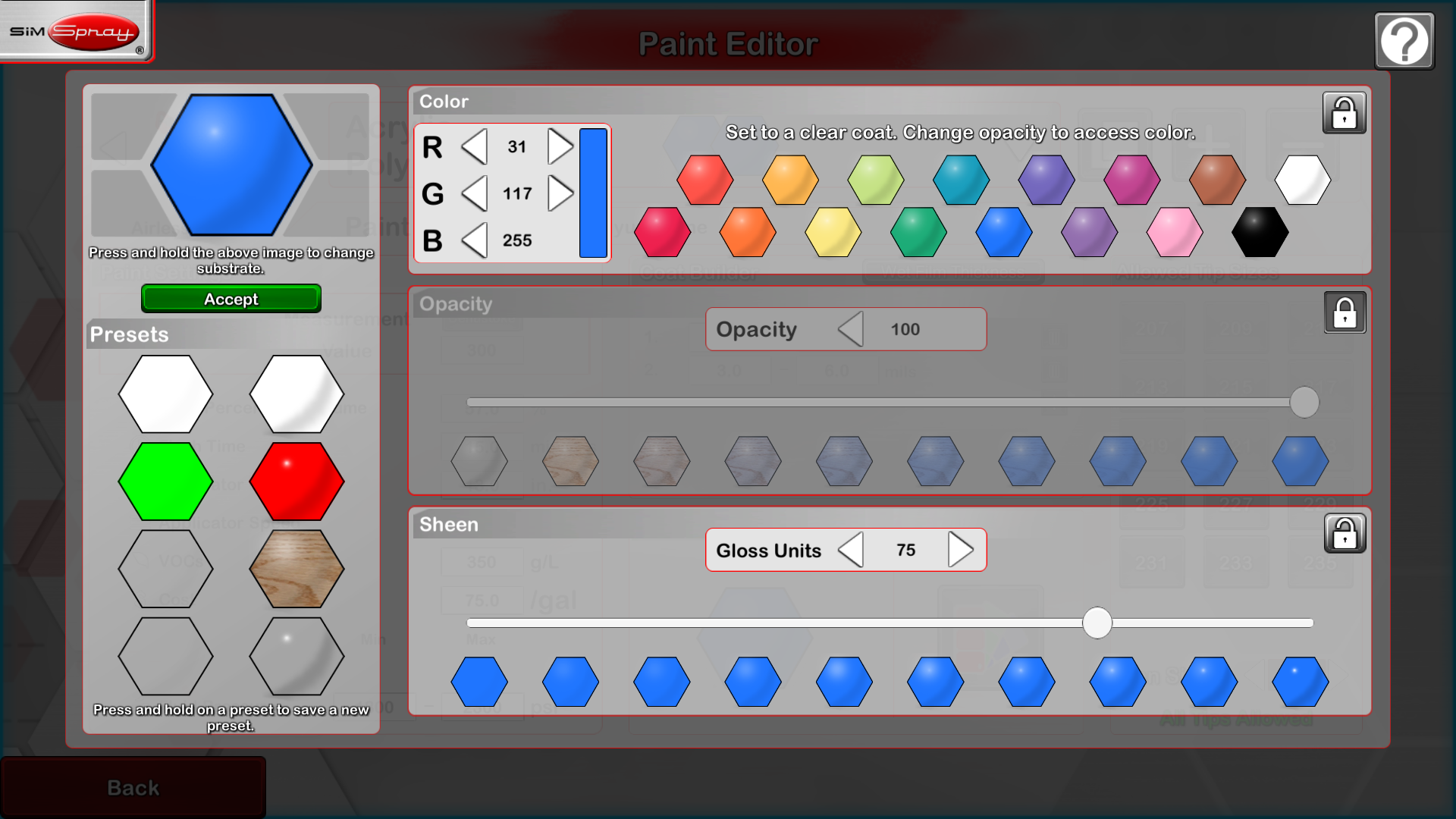Select the red glossy preset
1456x819 pixels.
pos(297,482)
